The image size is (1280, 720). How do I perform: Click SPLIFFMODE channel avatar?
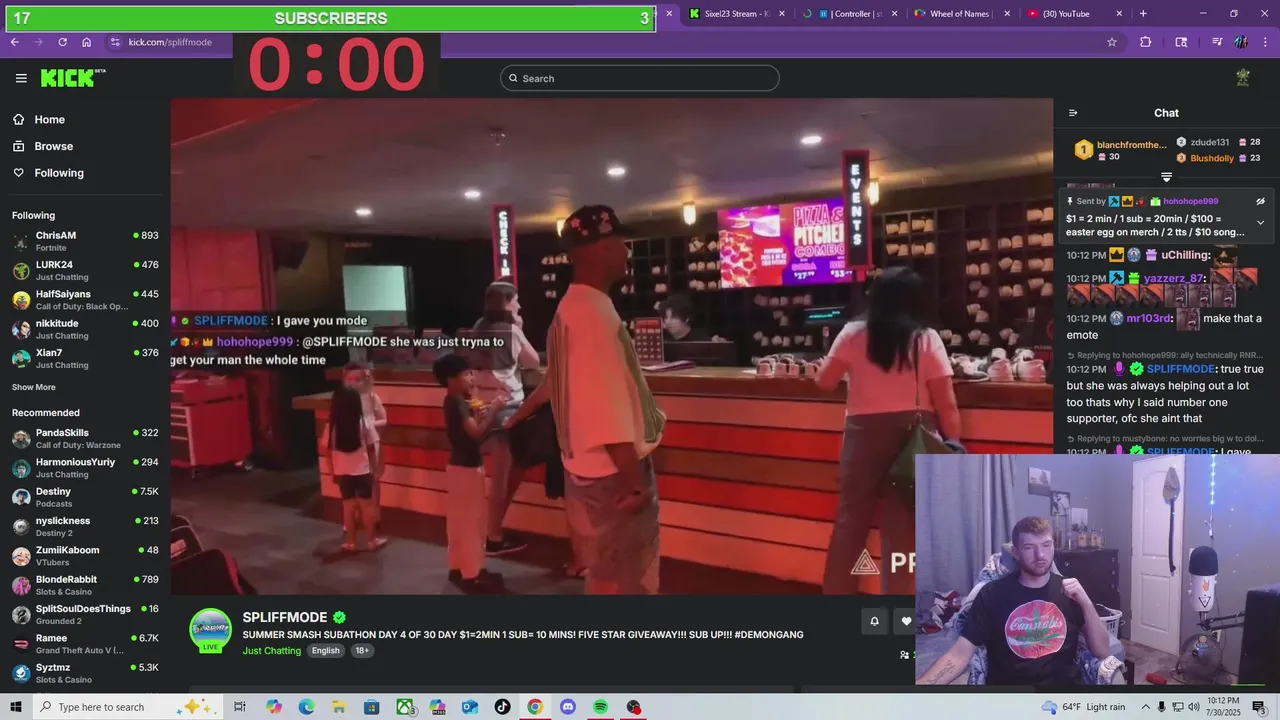click(211, 629)
